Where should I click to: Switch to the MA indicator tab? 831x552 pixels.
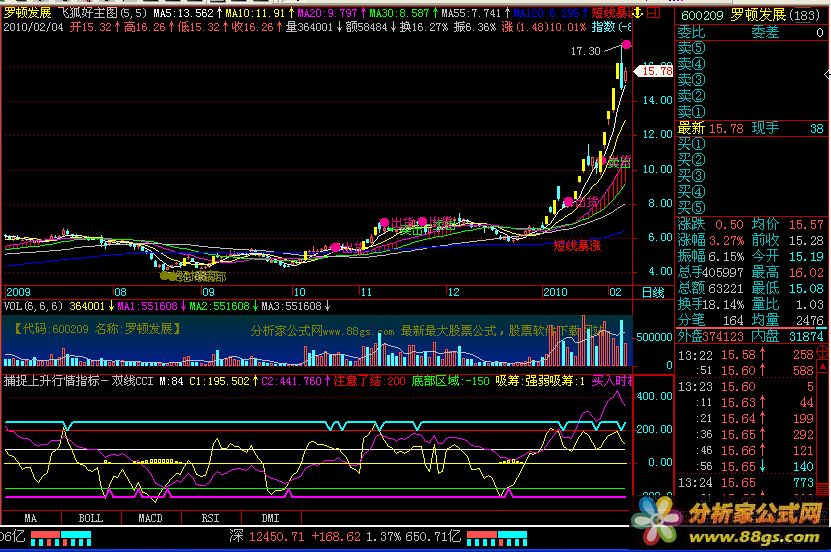coord(31,518)
